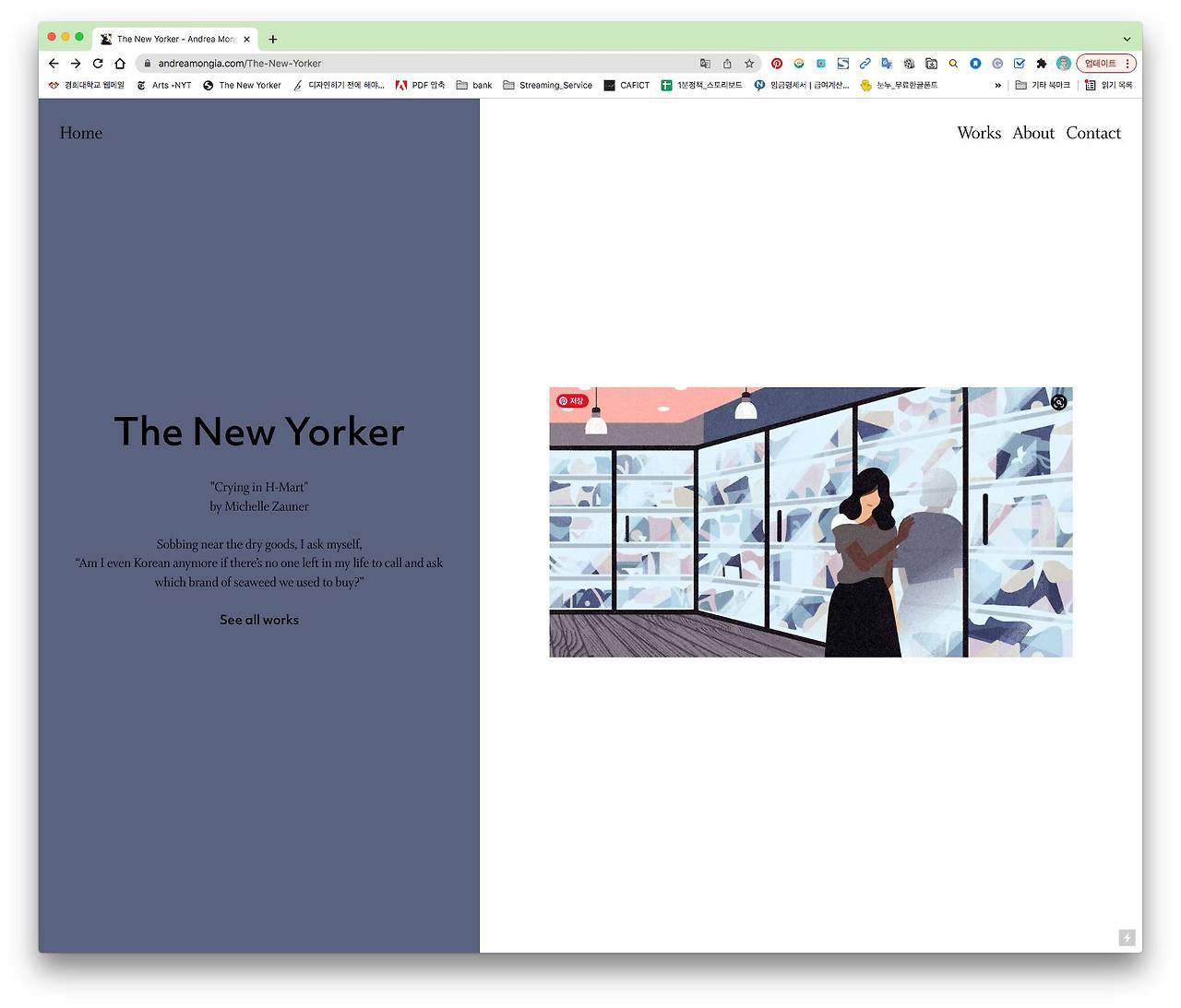Select The New Yorker - Andrea Mongia tab
Viewport: 1181px width, 1008px height.
(175, 39)
